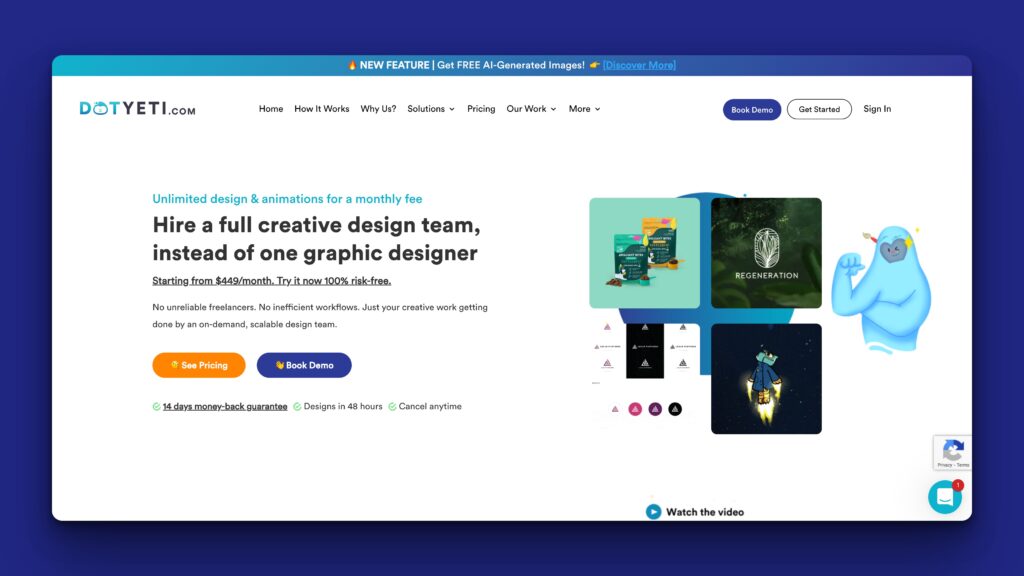Click the reCAPTCHA badge
Viewport: 1024px width, 576px height.
[x=952, y=452]
